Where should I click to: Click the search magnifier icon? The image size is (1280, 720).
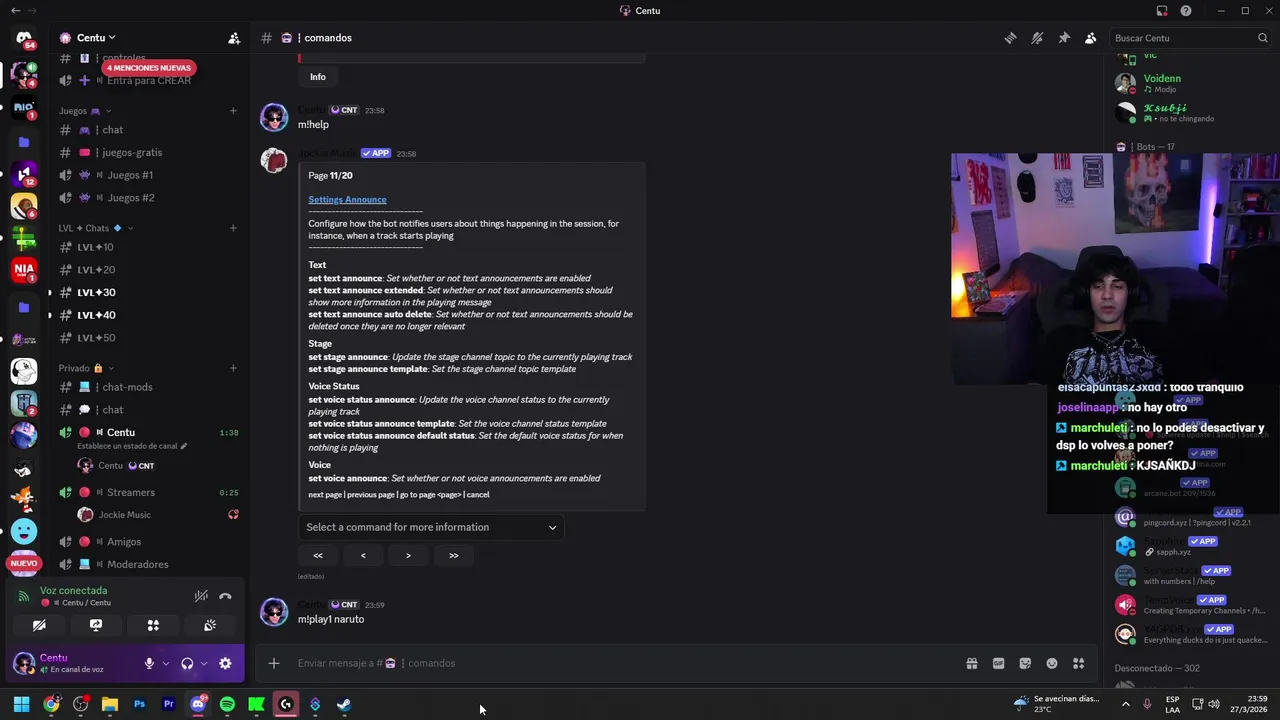click(x=1263, y=38)
